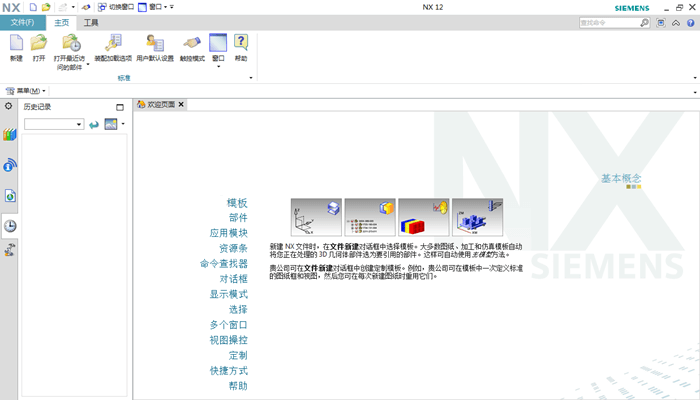Click the modeling template thumbnail
700x400 pixels.
(316, 217)
